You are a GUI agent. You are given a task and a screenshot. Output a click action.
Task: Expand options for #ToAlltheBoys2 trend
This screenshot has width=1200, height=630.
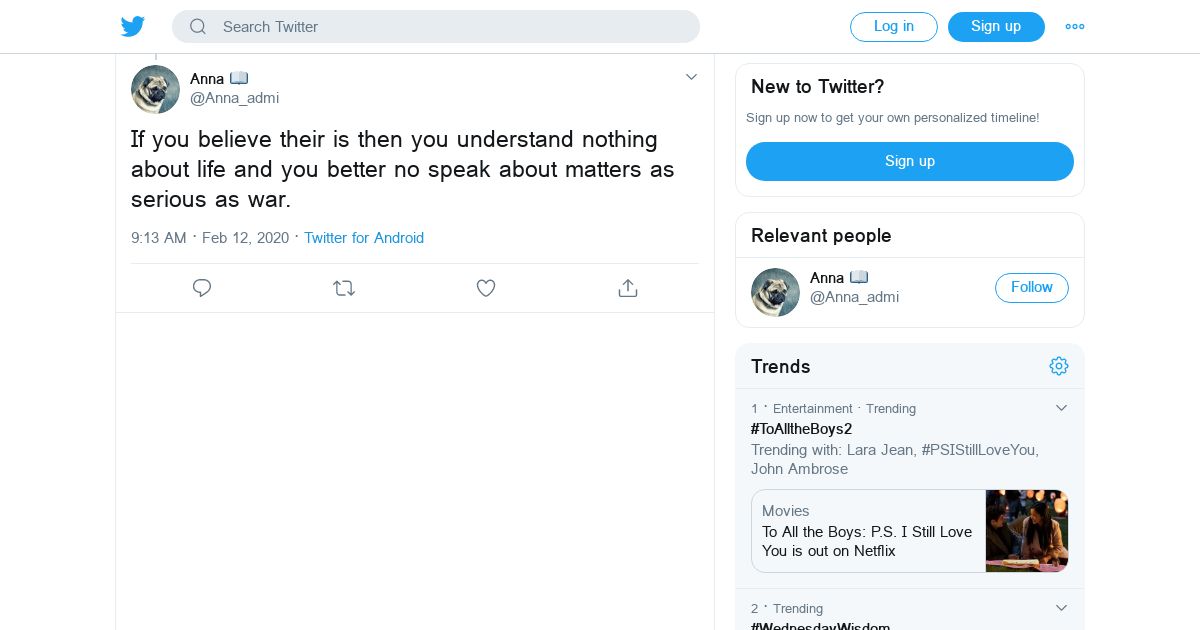pos(1062,408)
